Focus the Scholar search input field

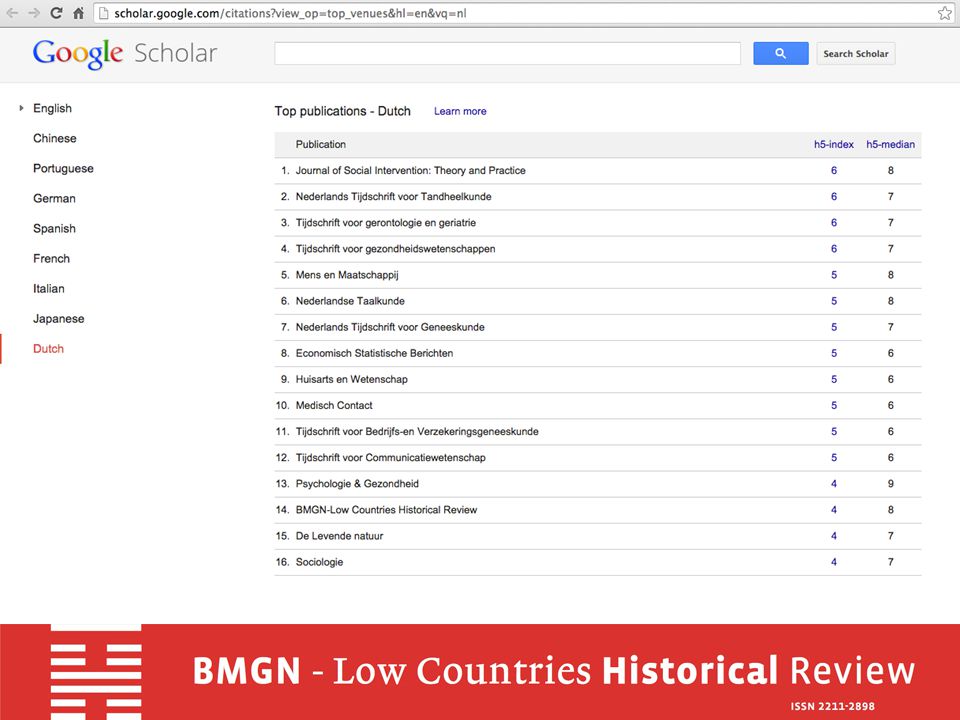pyautogui.click(x=508, y=53)
